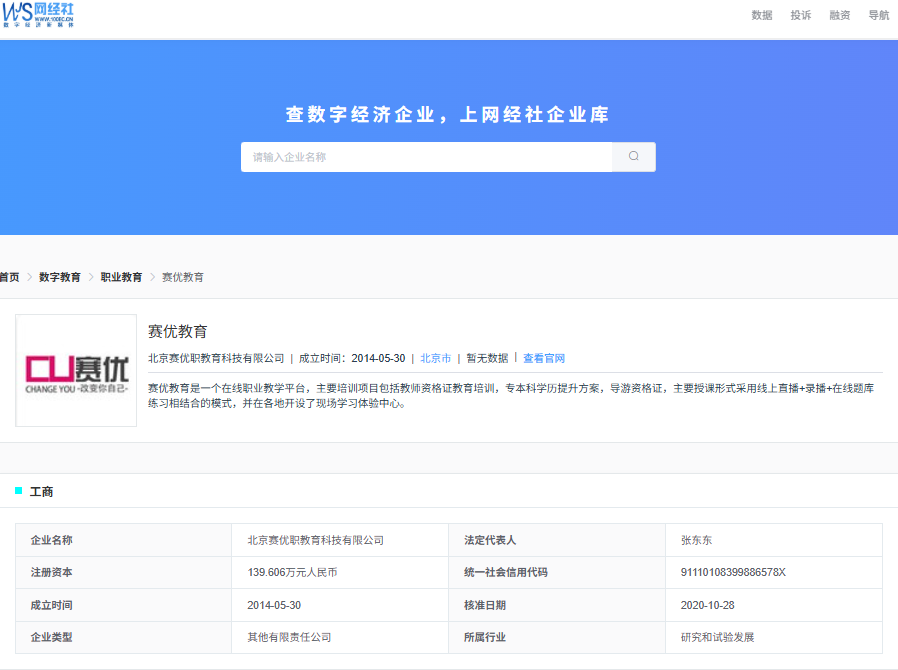
Task: Click the 暂无数据 text
Action: click(x=487, y=358)
